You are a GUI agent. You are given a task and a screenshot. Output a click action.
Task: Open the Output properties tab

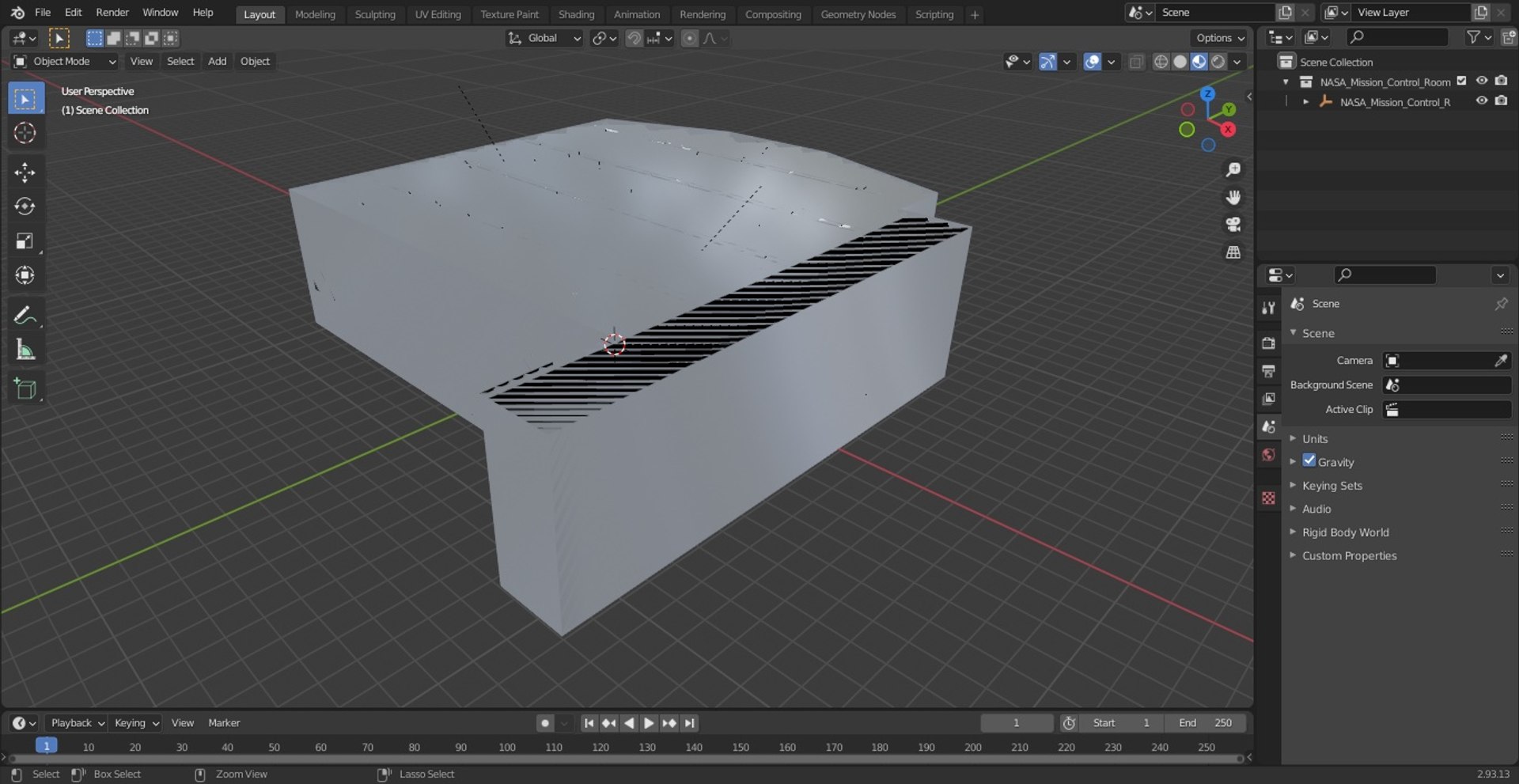point(1269,371)
